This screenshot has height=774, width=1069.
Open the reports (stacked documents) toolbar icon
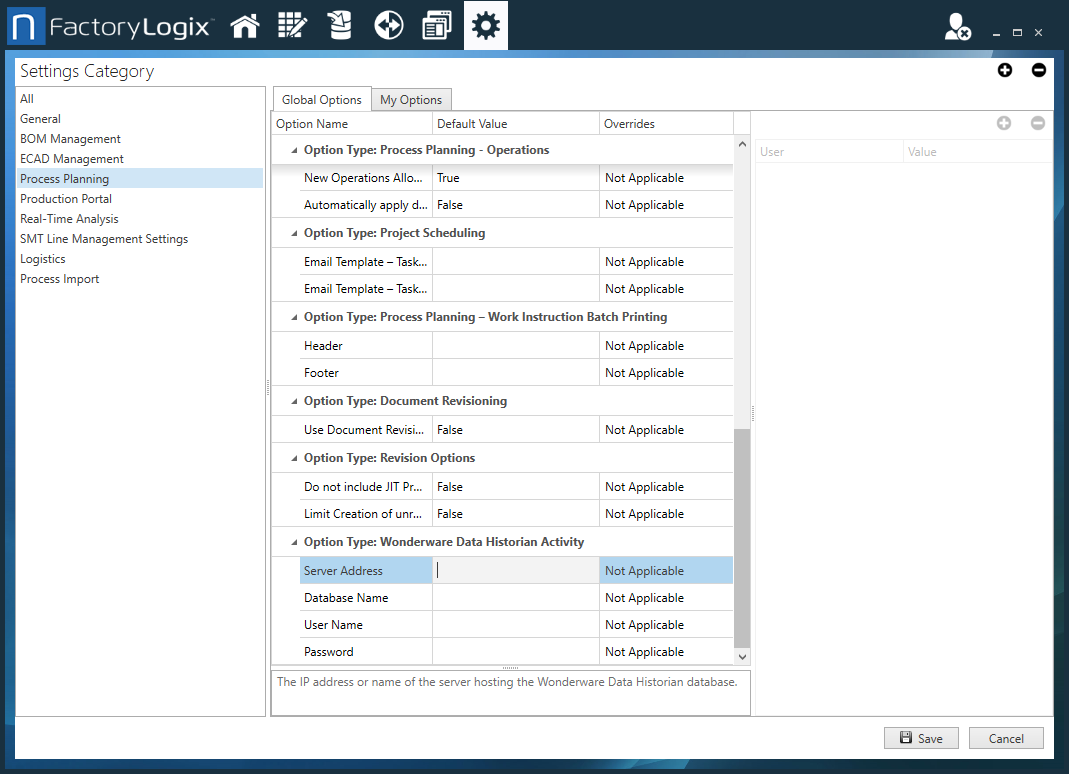(436, 24)
